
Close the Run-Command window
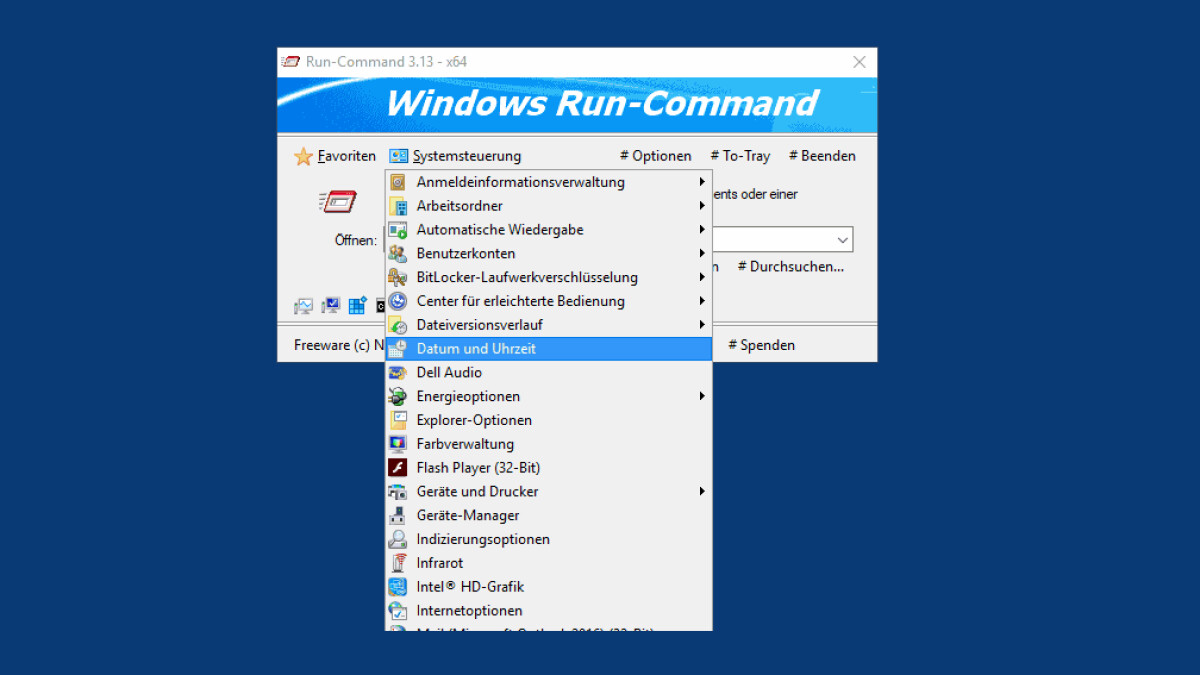(x=859, y=62)
